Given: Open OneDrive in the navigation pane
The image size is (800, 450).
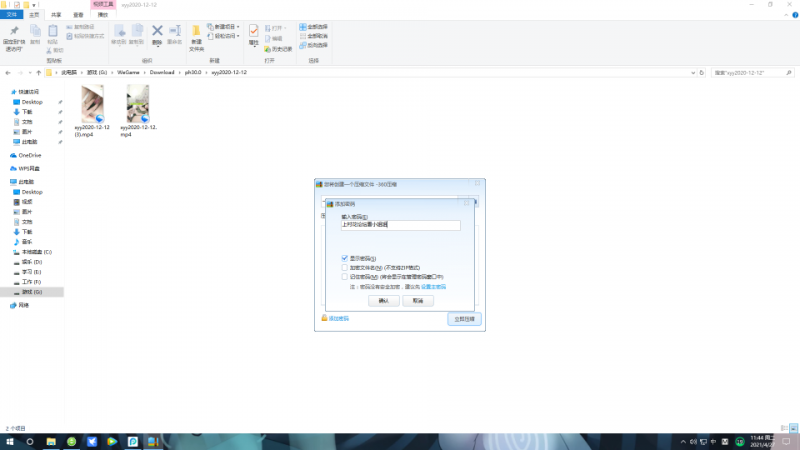Looking at the screenshot, I should pos(29,155).
